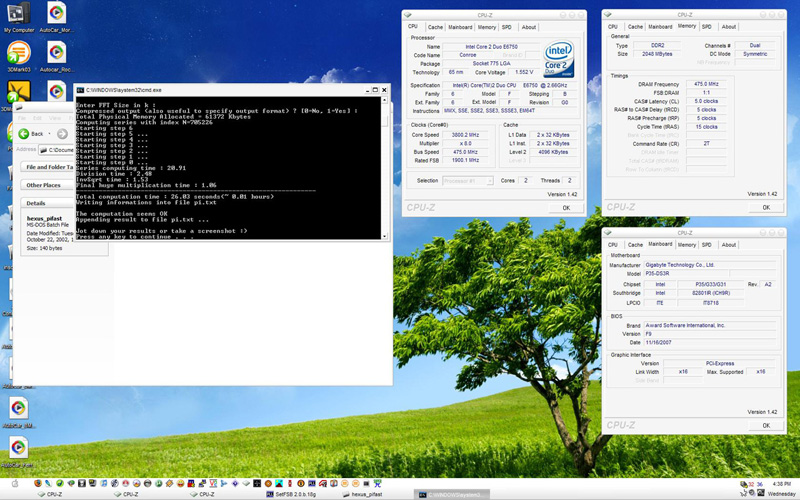The height and width of the screenshot is (500, 800).
Task: Click the SetFSB 2.0.b.18g taskbar button
Action: tap(291, 494)
